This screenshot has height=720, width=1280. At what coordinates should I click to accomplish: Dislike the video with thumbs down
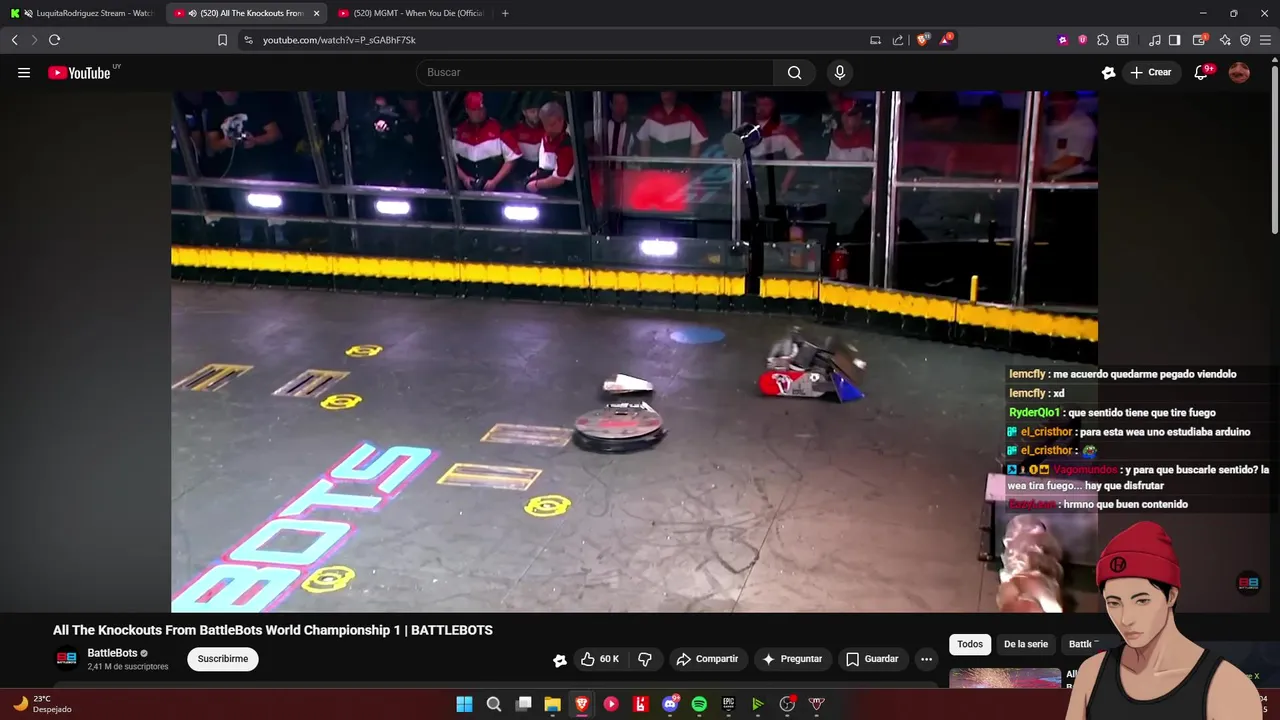pyautogui.click(x=645, y=659)
